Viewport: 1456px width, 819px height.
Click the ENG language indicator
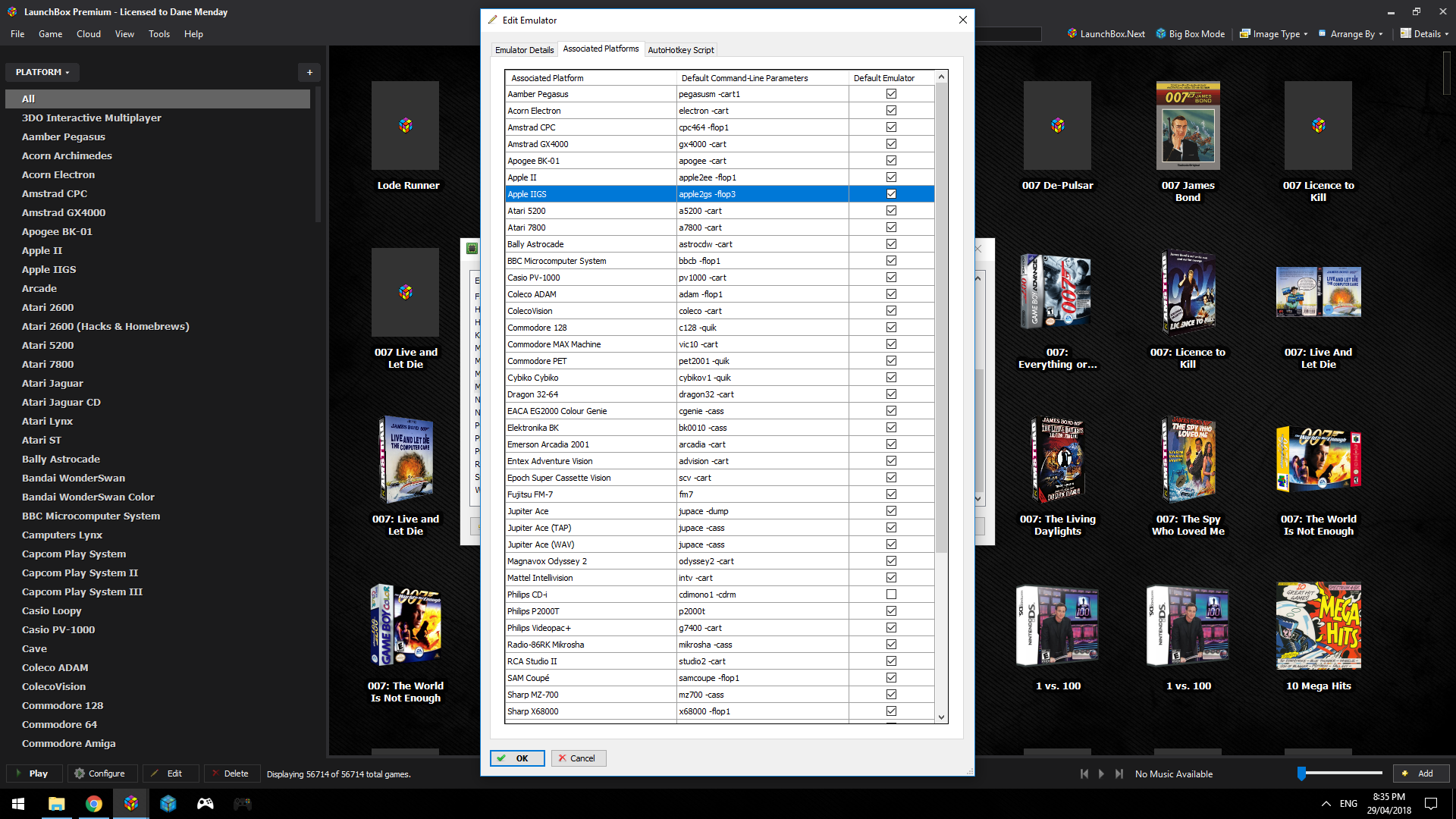1348,804
